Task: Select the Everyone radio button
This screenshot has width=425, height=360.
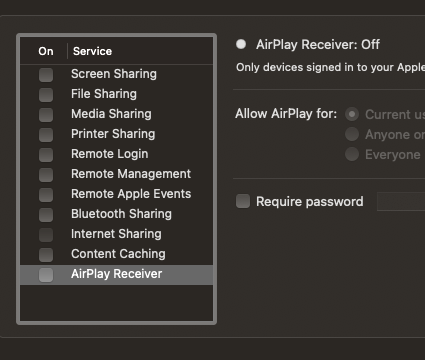Action: tap(352, 154)
